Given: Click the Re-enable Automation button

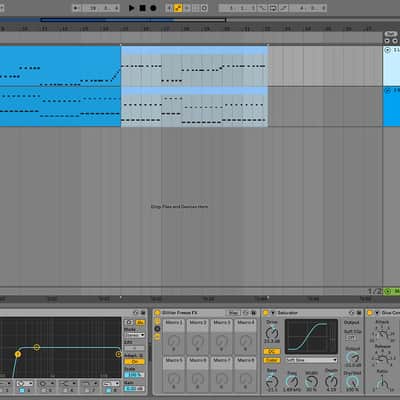Looking at the screenshot, I should (x=187, y=8).
